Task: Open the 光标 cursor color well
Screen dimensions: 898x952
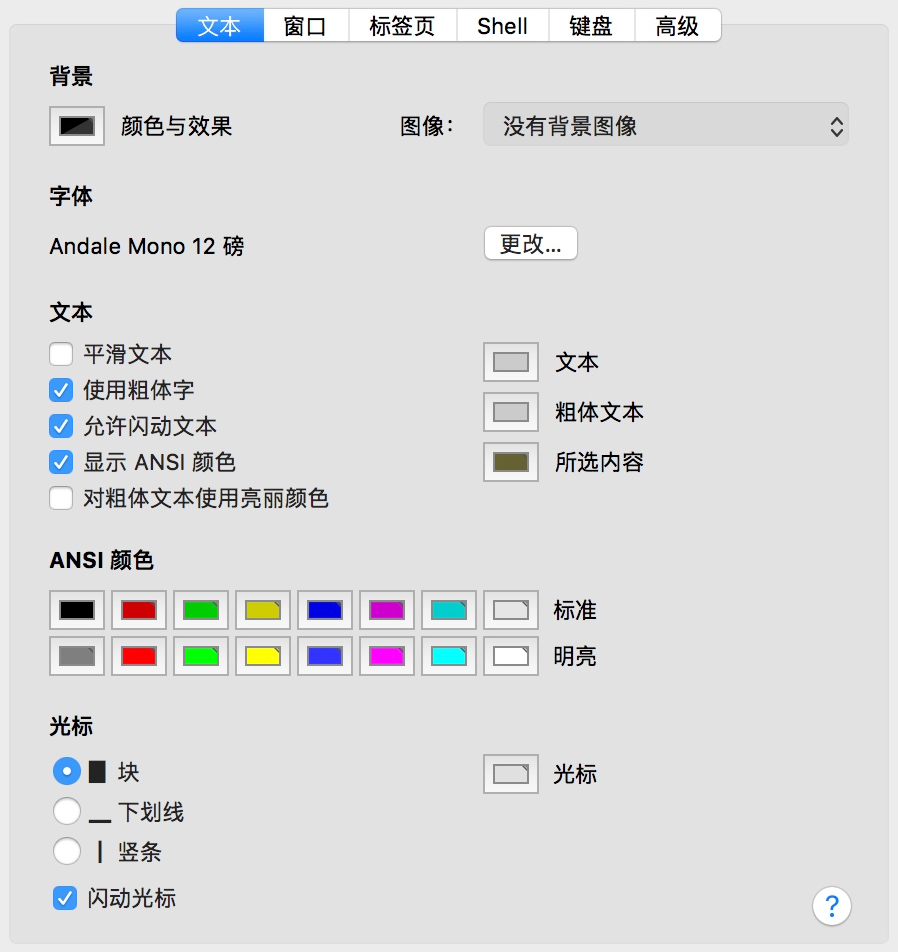Action: click(x=510, y=774)
